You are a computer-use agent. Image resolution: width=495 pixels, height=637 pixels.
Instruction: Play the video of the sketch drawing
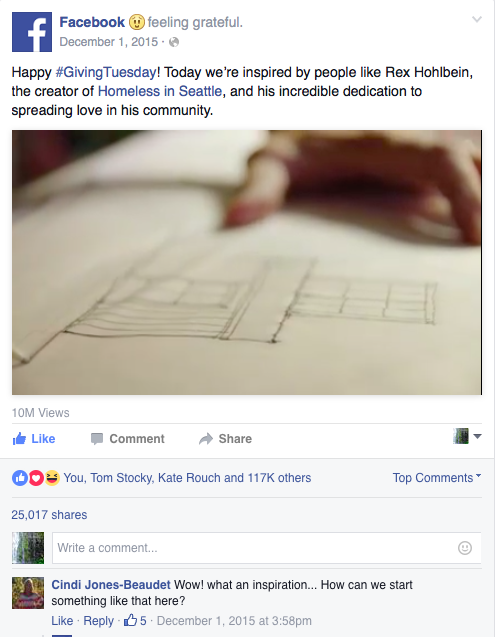tap(247, 262)
